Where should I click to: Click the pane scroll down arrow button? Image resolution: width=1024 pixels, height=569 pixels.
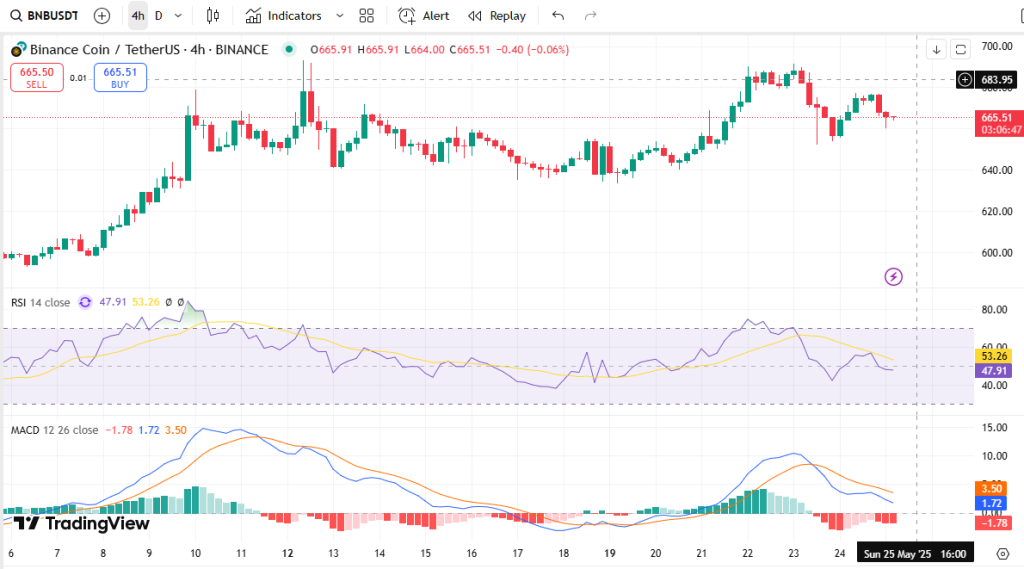(x=936, y=50)
